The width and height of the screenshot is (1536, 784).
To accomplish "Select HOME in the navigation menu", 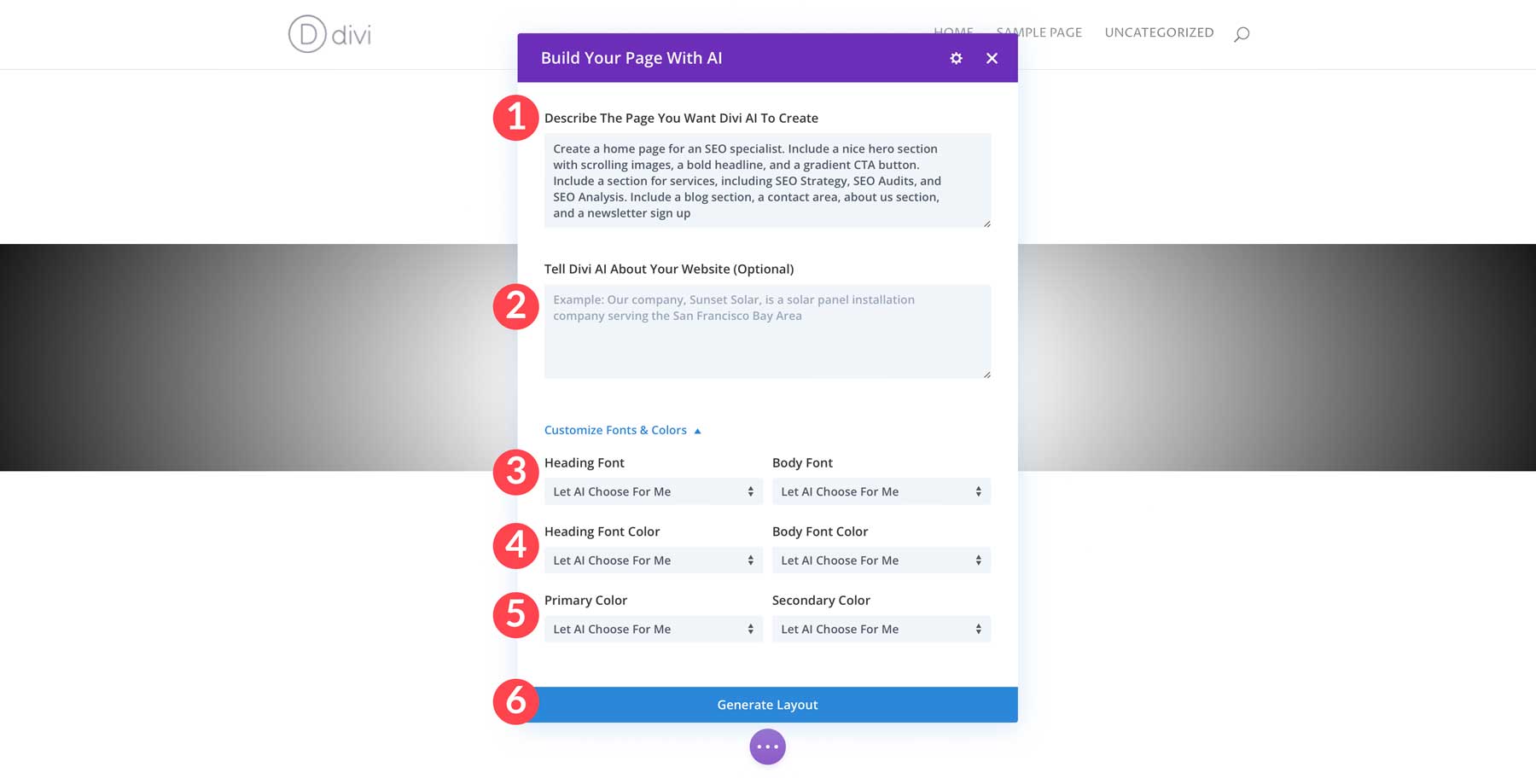I will coord(954,32).
